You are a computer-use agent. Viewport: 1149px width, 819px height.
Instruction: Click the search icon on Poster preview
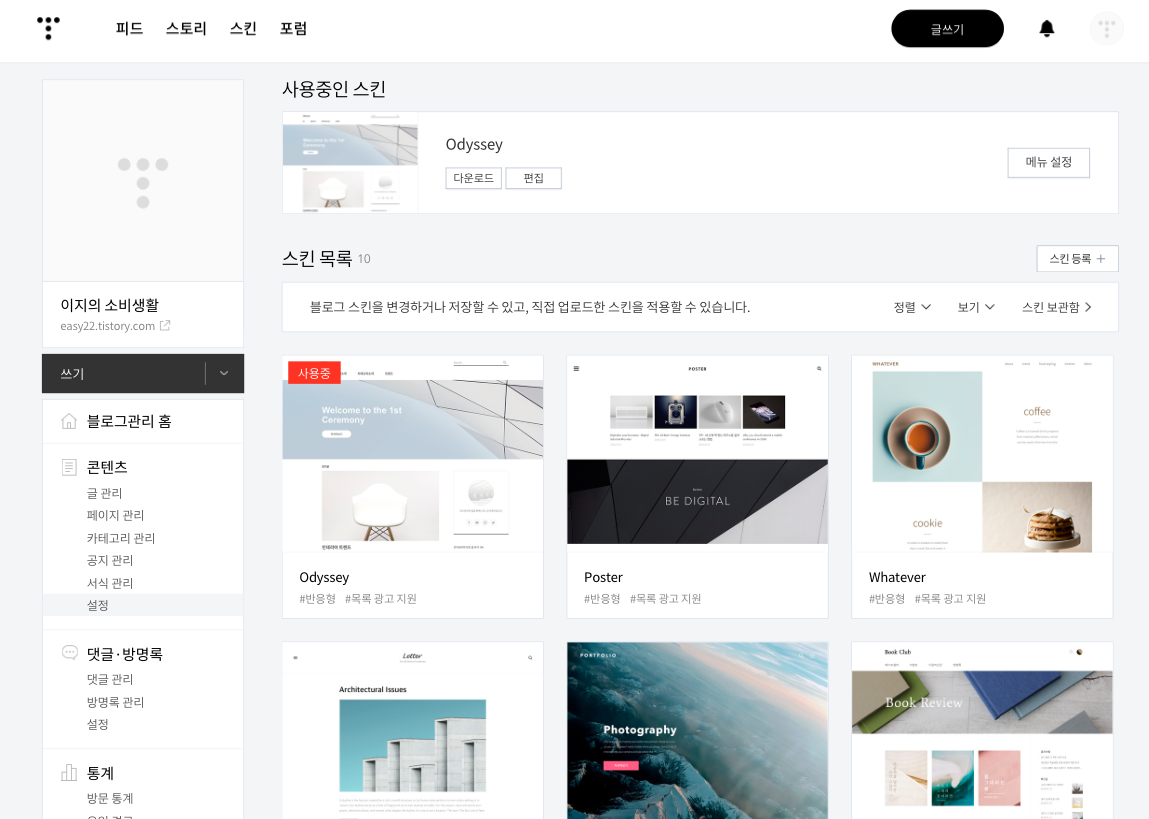[x=819, y=368]
